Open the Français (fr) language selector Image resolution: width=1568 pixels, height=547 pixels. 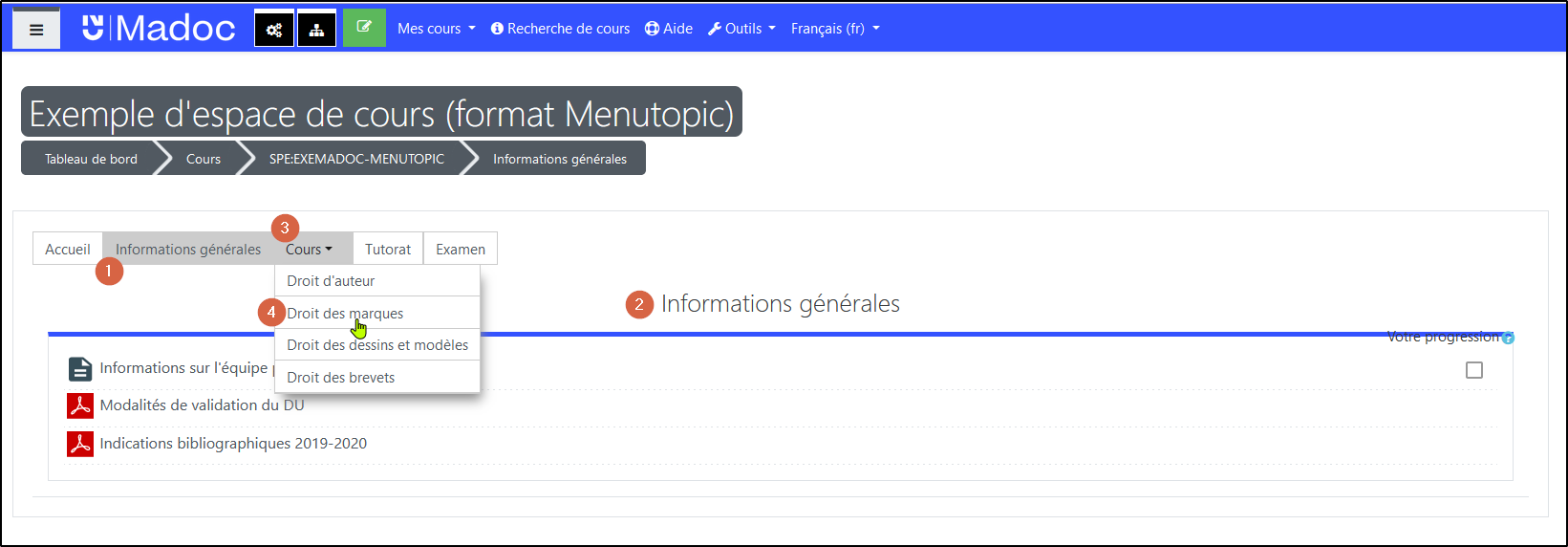[834, 29]
